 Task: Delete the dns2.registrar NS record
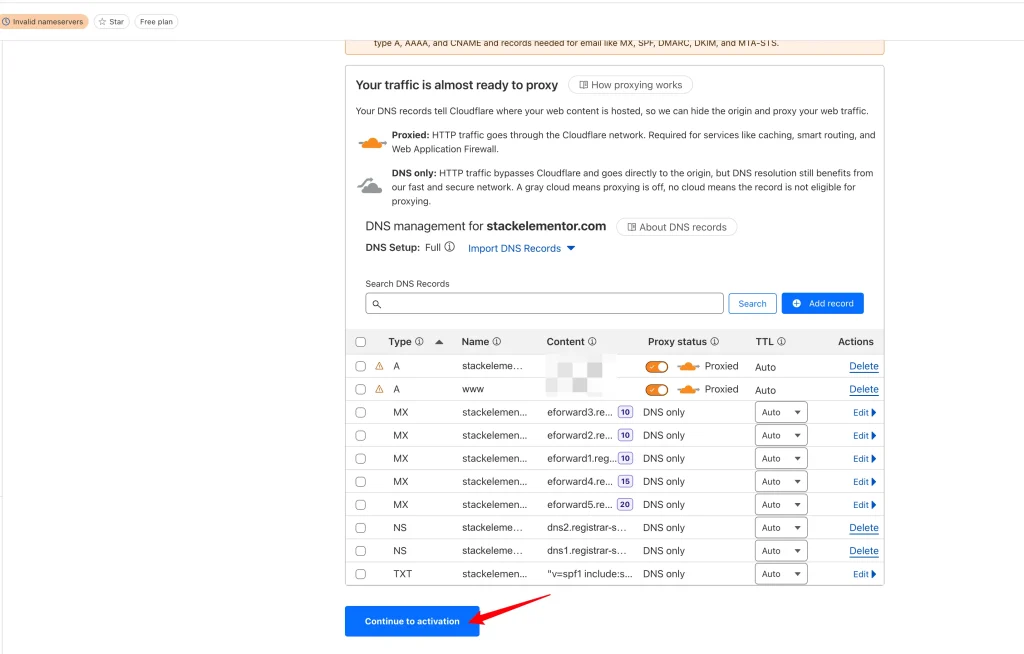(x=863, y=528)
